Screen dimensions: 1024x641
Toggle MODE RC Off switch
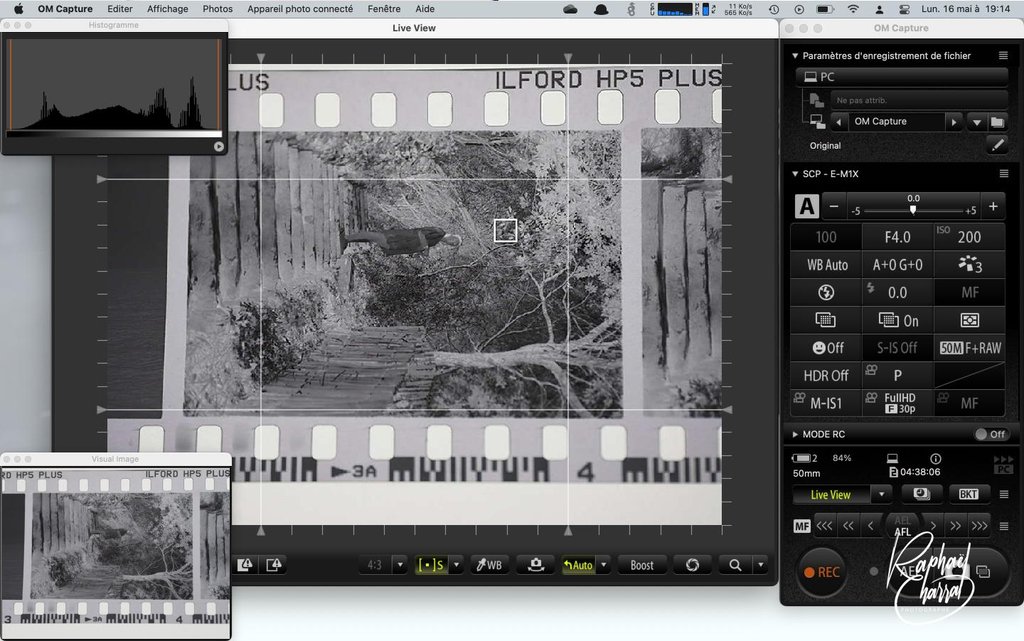point(990,435)
